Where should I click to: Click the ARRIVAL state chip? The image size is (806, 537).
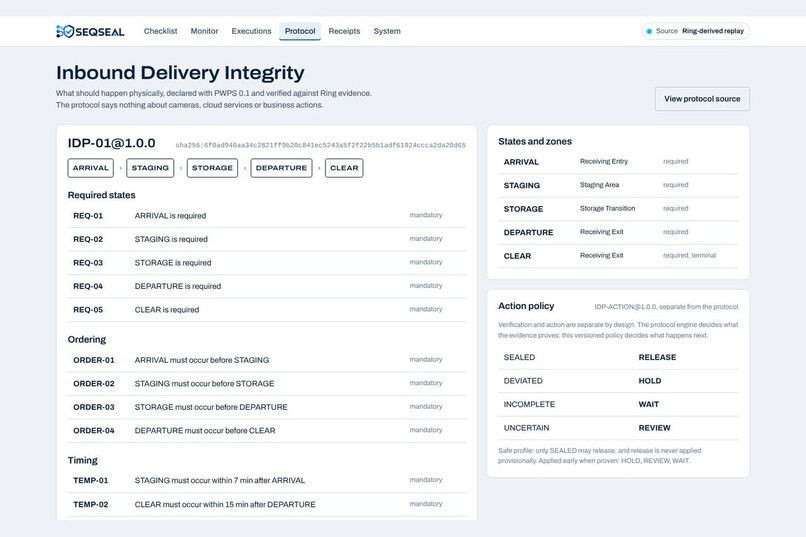pyautogui.click(x=90, y=168)
